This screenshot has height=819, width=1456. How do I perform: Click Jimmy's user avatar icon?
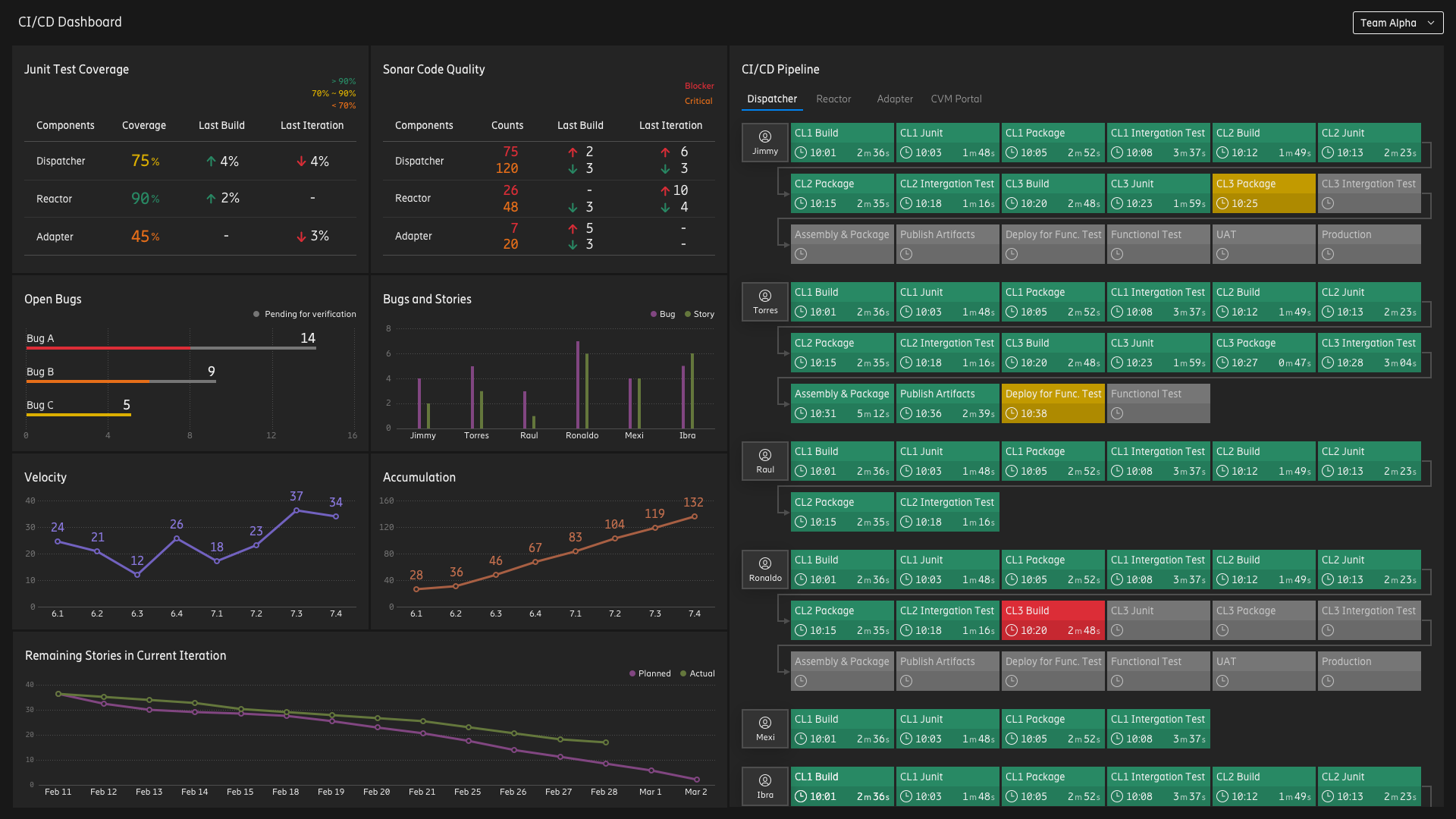[765, 136]
